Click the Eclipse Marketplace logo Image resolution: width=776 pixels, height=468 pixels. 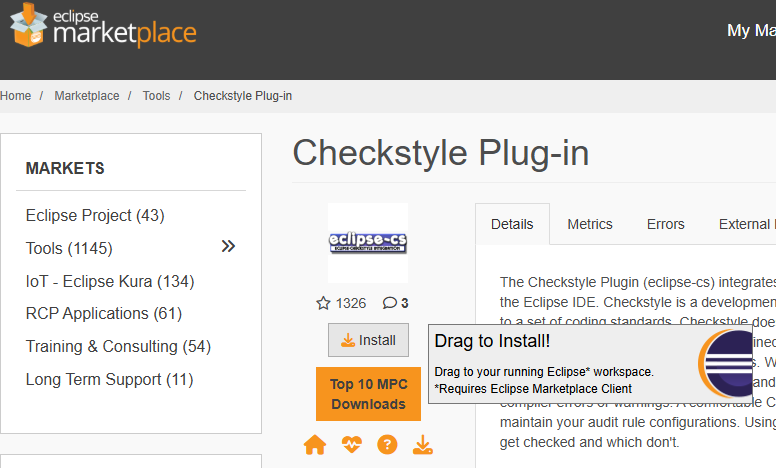click(103, 26)
